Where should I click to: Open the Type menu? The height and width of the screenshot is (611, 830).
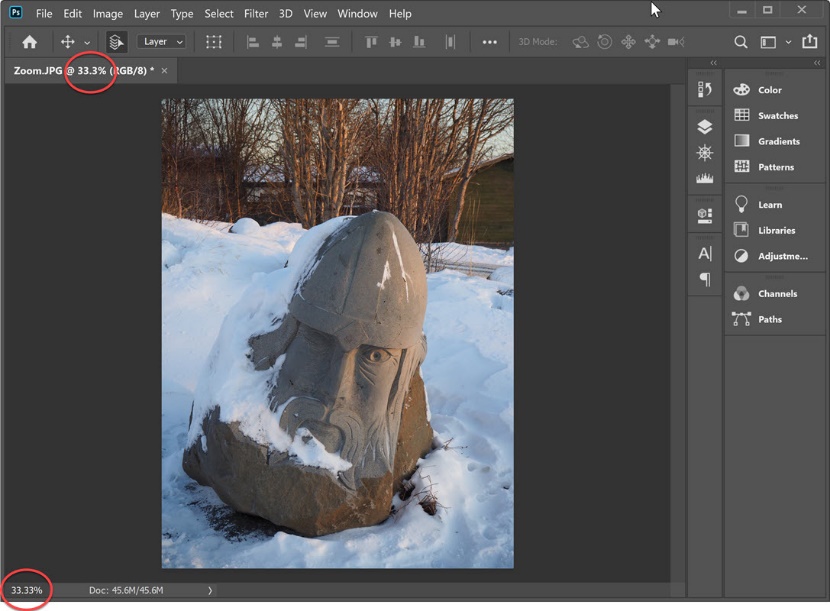(182, 14)
